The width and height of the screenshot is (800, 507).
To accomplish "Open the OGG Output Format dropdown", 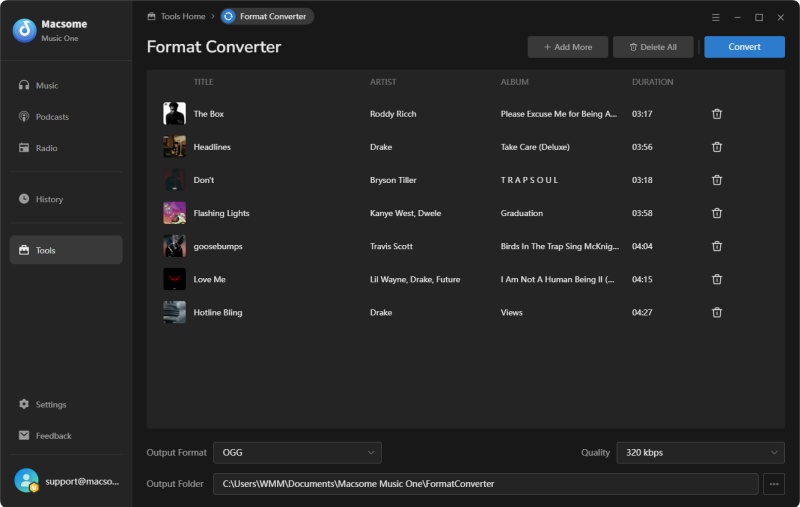I will 297,453.
